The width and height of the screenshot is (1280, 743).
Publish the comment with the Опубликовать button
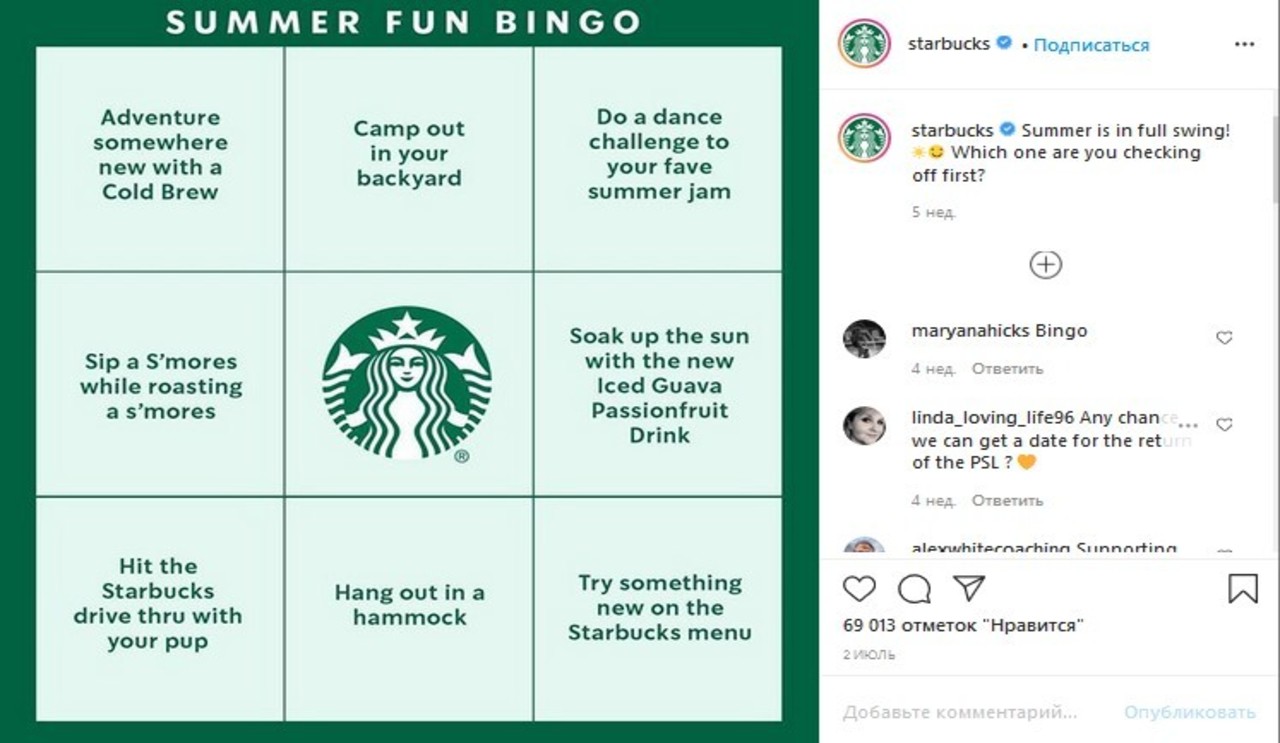pos(1190,713)
